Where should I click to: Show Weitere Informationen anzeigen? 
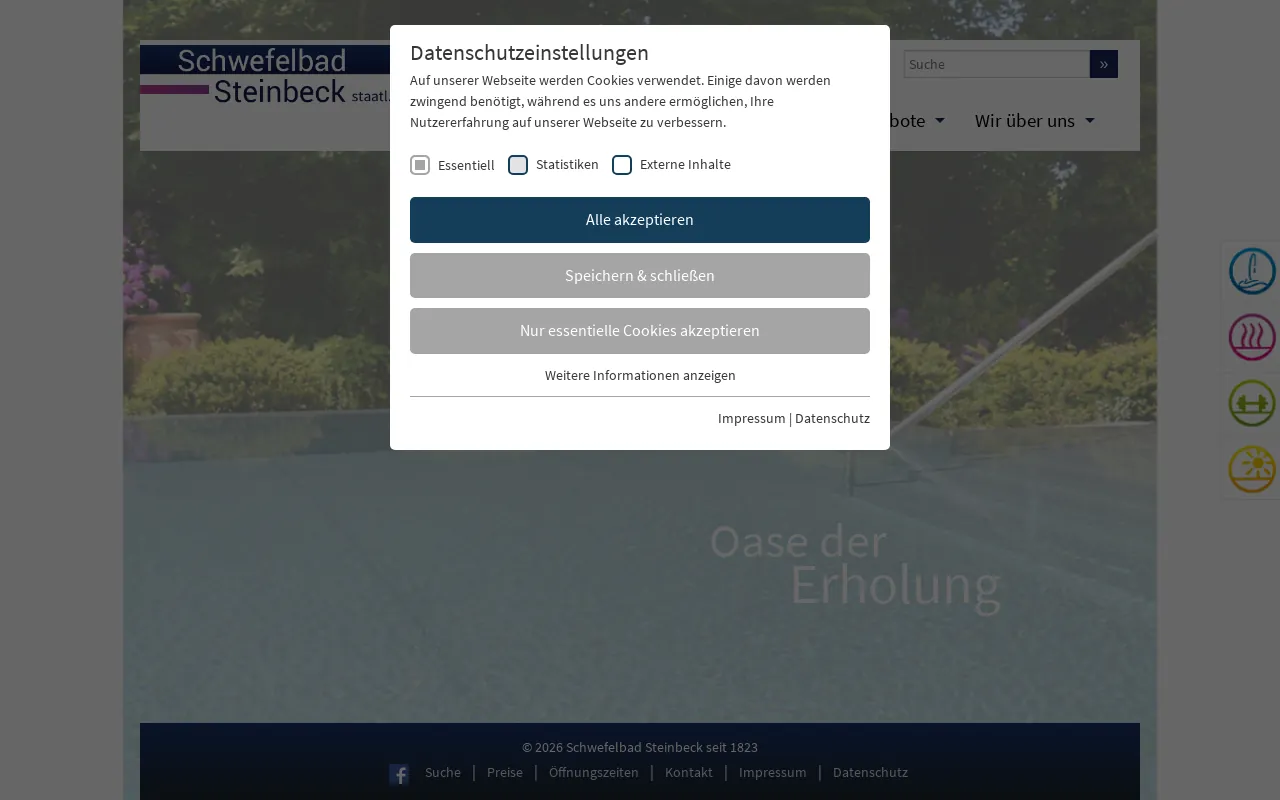(640, 375)
